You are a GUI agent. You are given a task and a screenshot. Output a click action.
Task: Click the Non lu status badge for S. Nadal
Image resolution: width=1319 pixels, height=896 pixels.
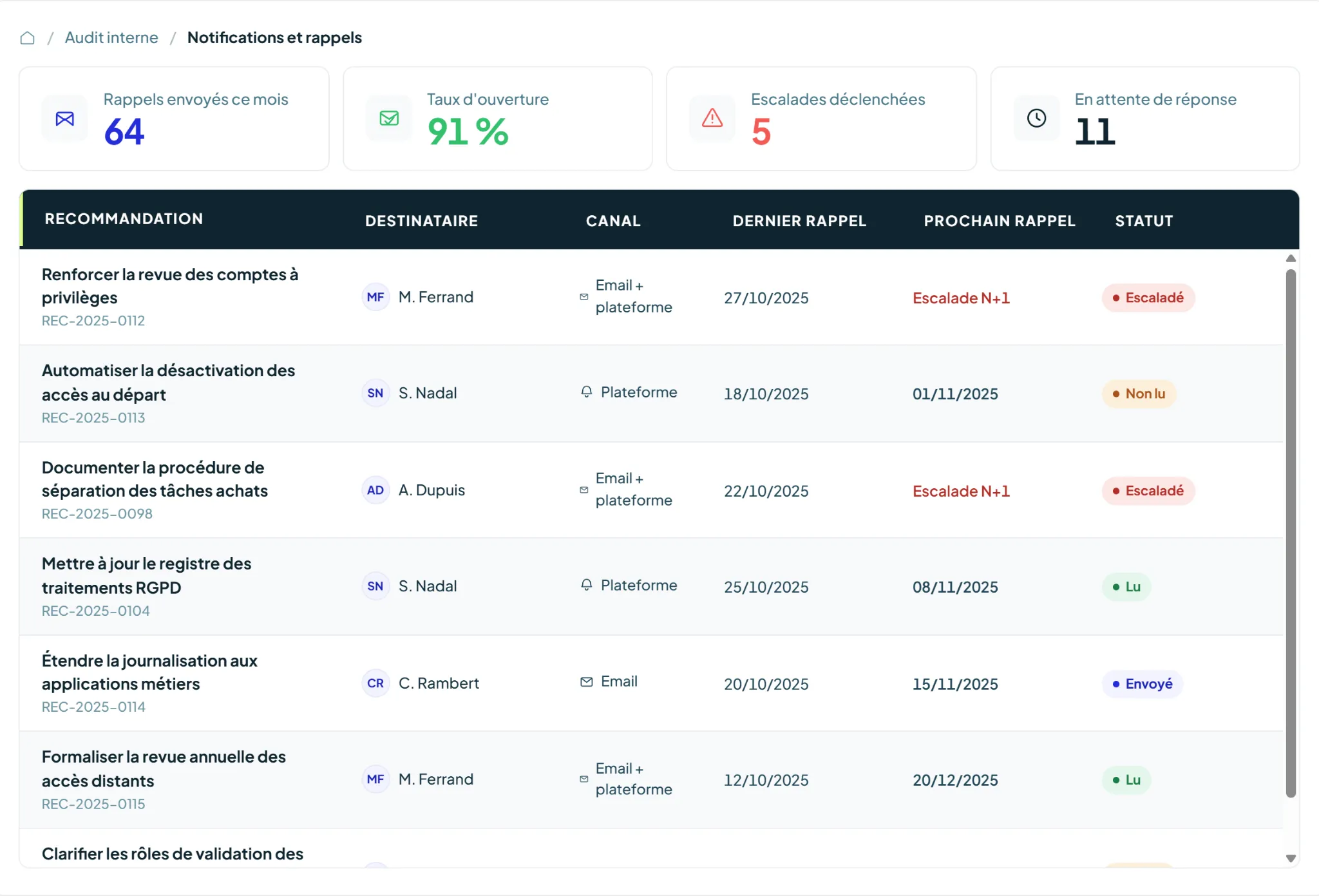coord(1139,394)
